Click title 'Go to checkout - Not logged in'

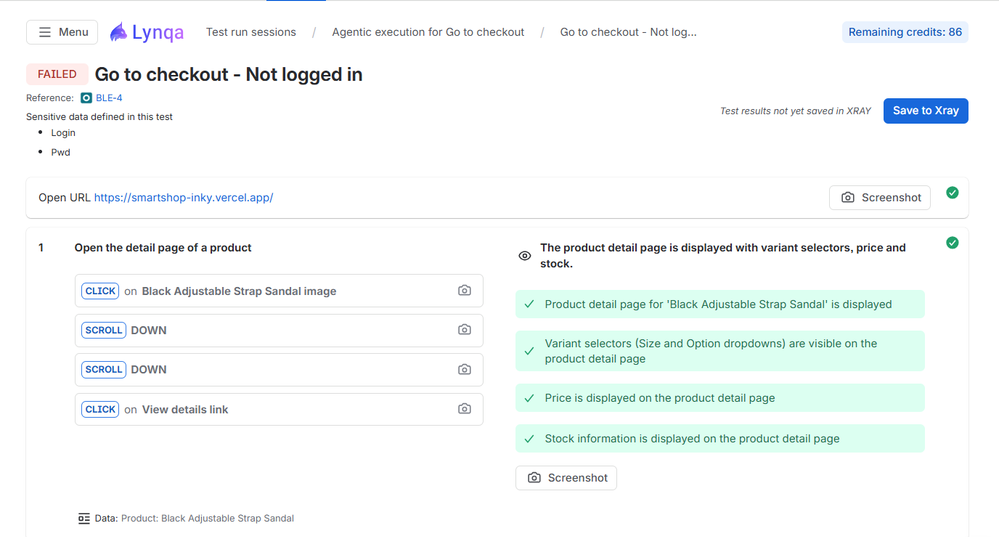[x=229, y=75]
